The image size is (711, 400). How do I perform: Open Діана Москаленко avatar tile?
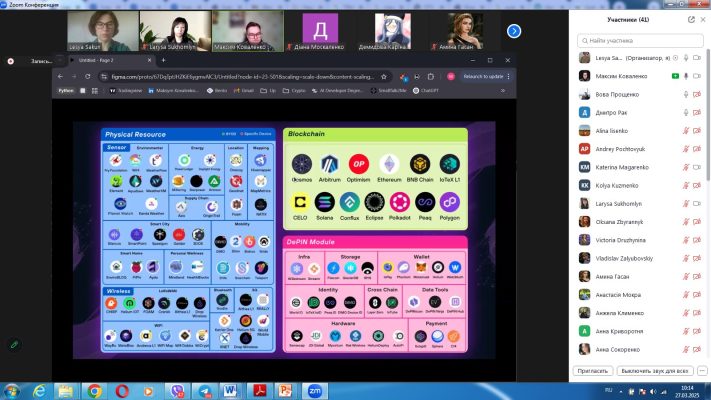coord(320,31)
